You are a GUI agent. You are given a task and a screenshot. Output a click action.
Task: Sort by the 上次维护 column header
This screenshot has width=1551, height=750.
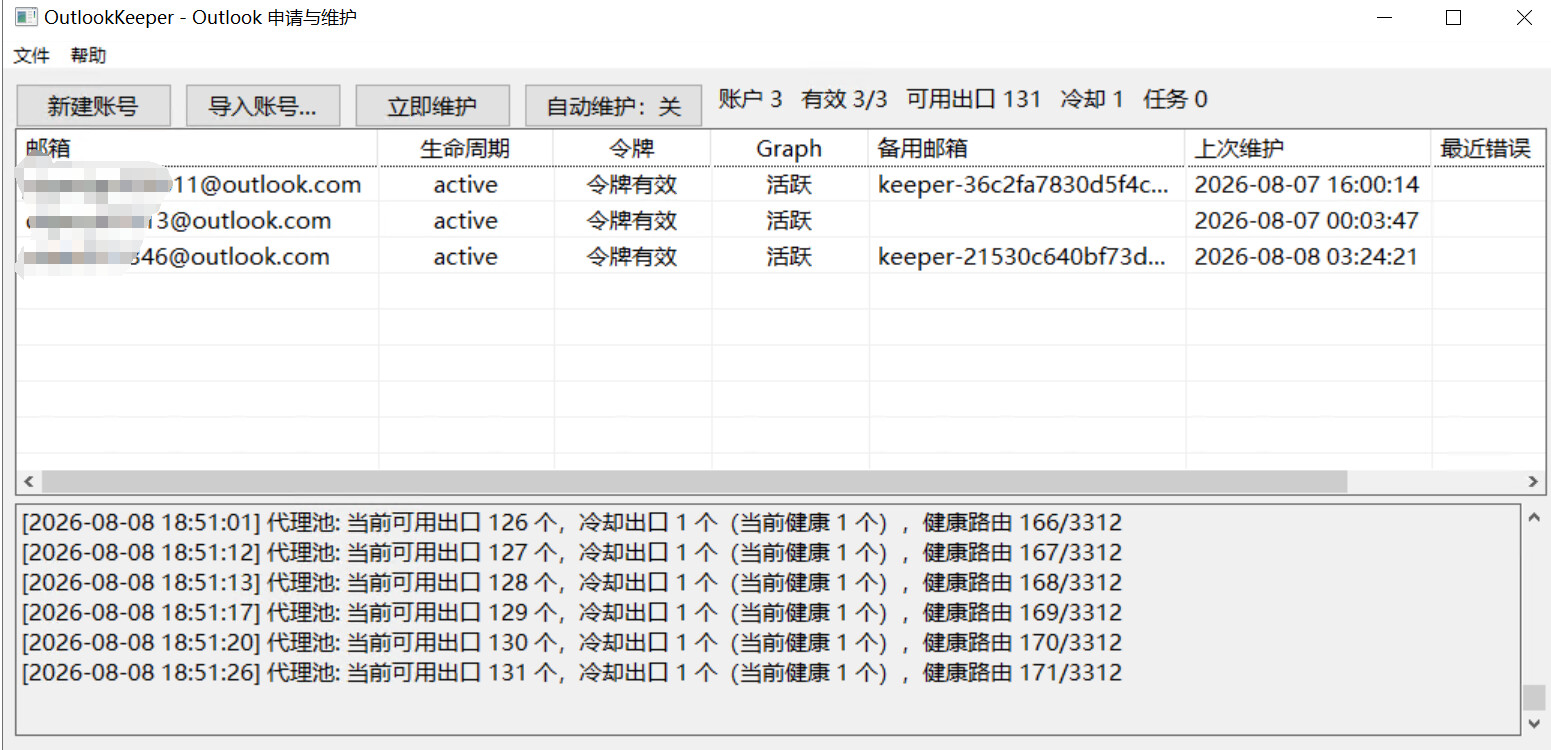(1308, 148)
